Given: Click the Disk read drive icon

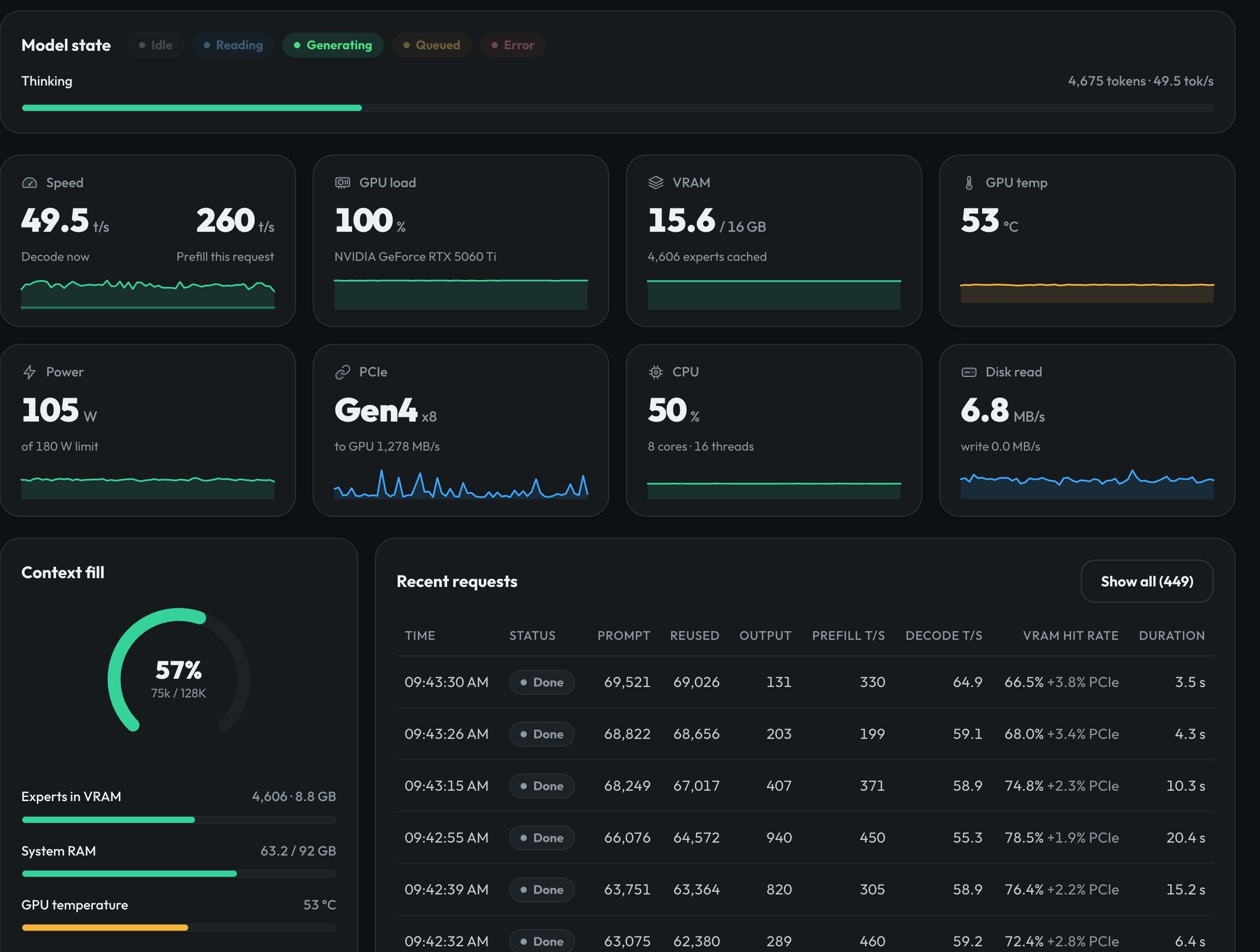Looking at the screenshot, I should click(x=969, y=372).
